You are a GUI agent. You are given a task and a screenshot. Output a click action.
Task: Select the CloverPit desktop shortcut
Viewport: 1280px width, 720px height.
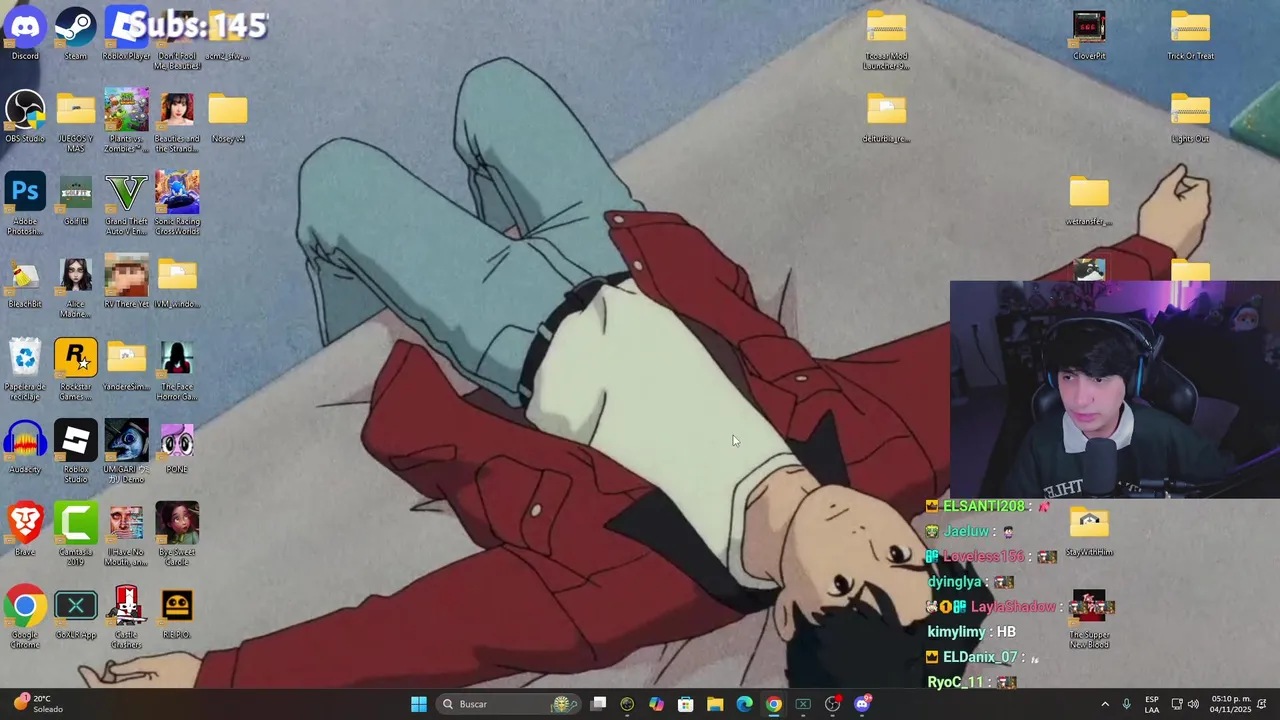[1089, 34]
